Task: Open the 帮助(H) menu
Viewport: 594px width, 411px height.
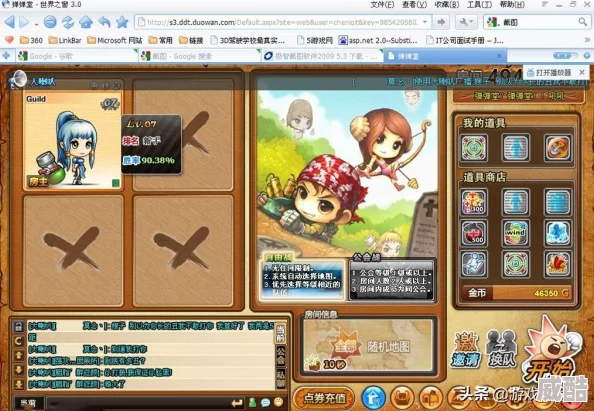Action: pyautogui.click(x=512, y=5)
